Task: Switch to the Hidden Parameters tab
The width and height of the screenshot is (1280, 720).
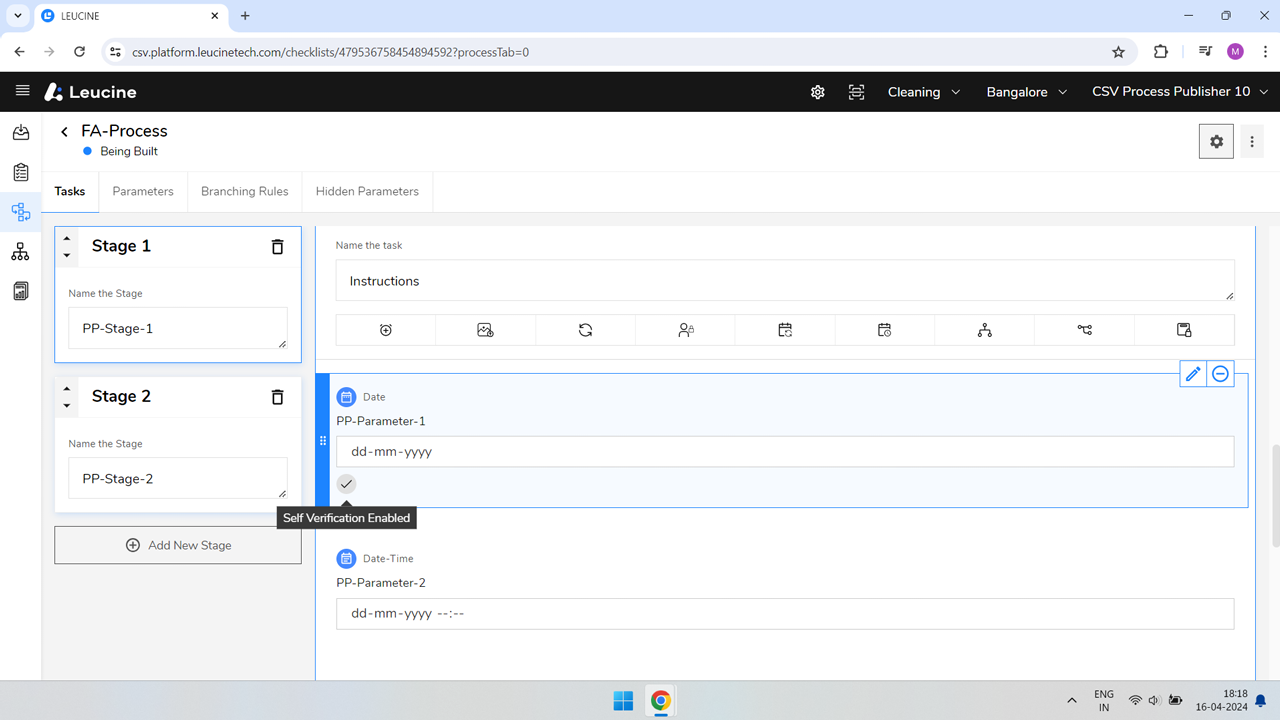Action: click(x=367, y=191)
